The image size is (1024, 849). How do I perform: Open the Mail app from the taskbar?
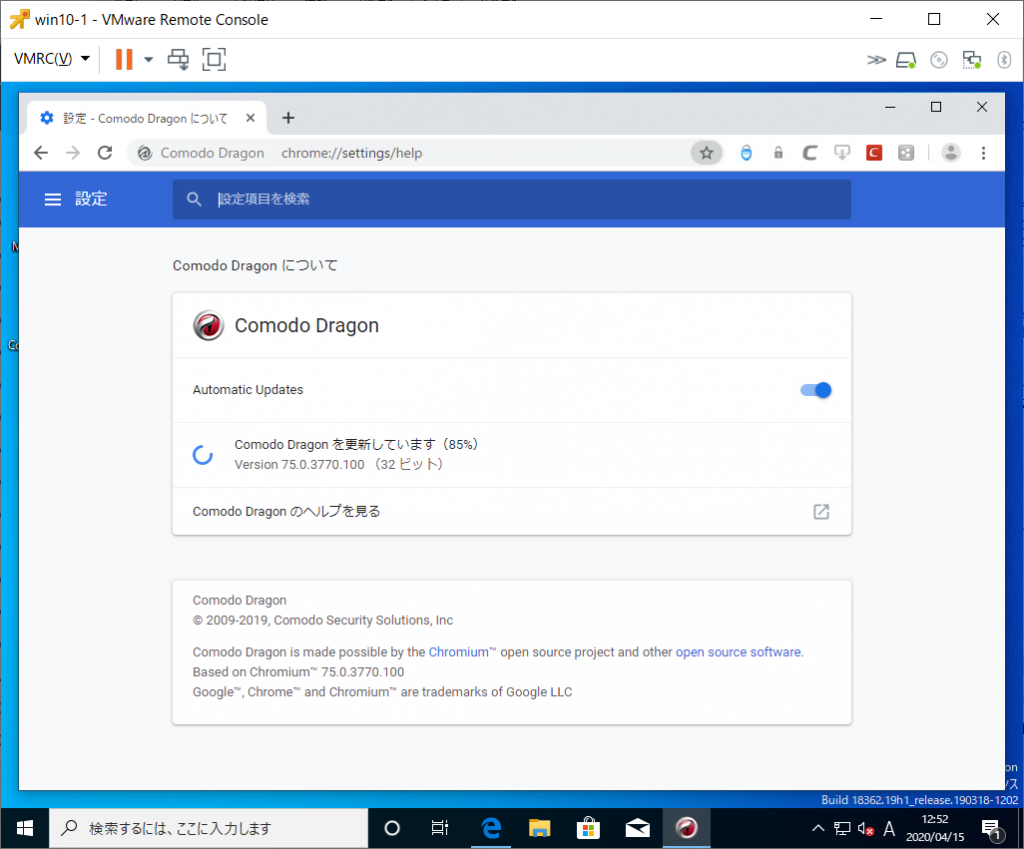point(637,828)
